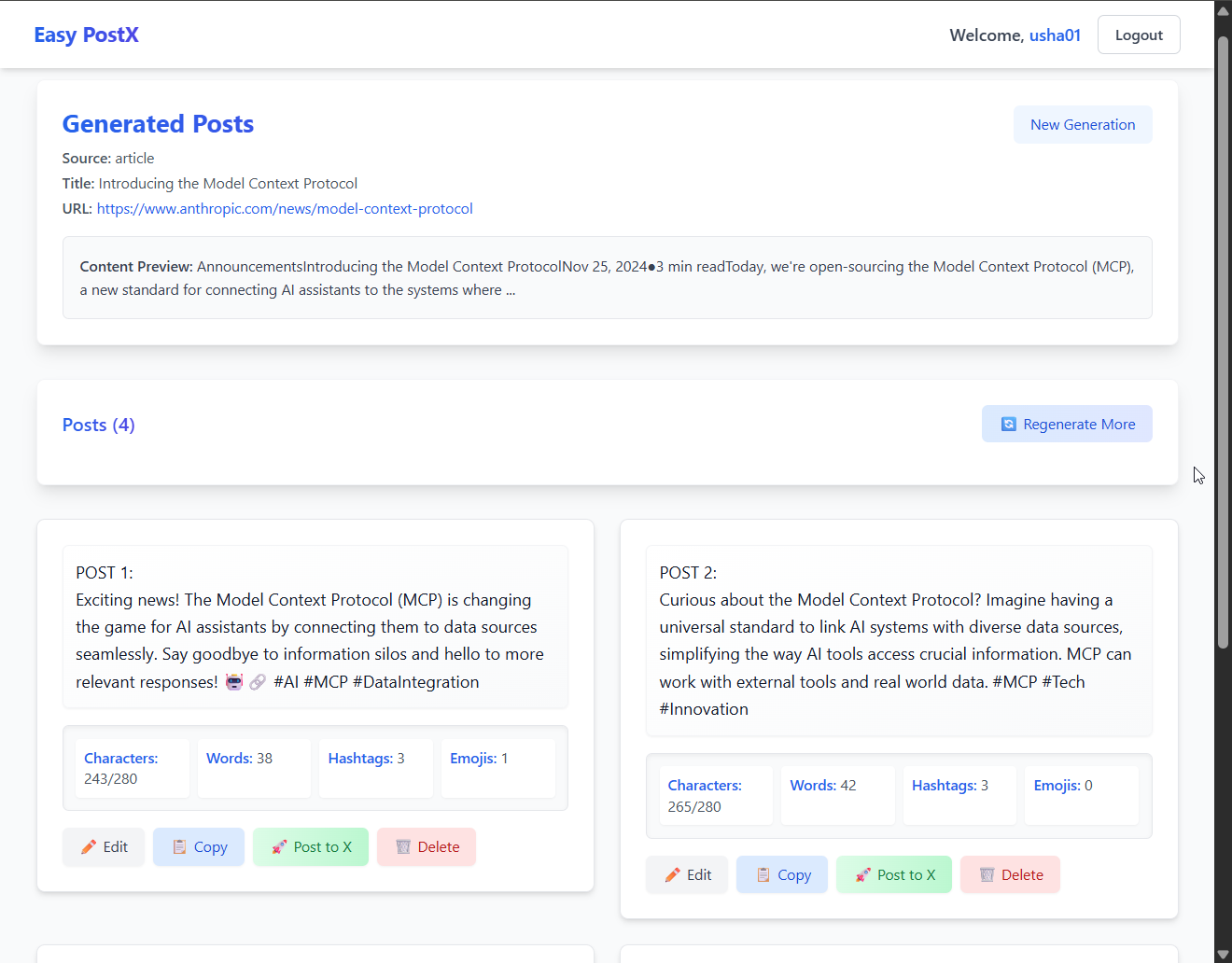The height and width of the screenshot is (963, 1232).
Task: Click the scrollbar up arrow
Action: [1223, 10]
